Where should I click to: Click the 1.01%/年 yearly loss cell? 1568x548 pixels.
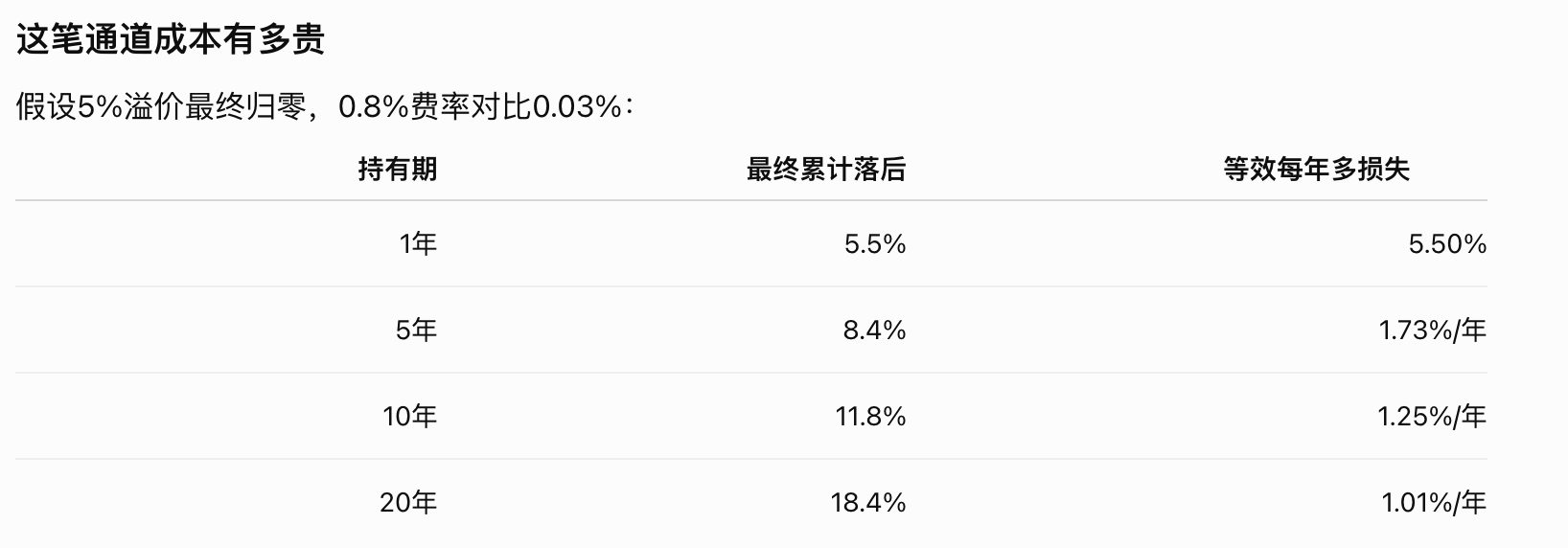point(1434,503)
